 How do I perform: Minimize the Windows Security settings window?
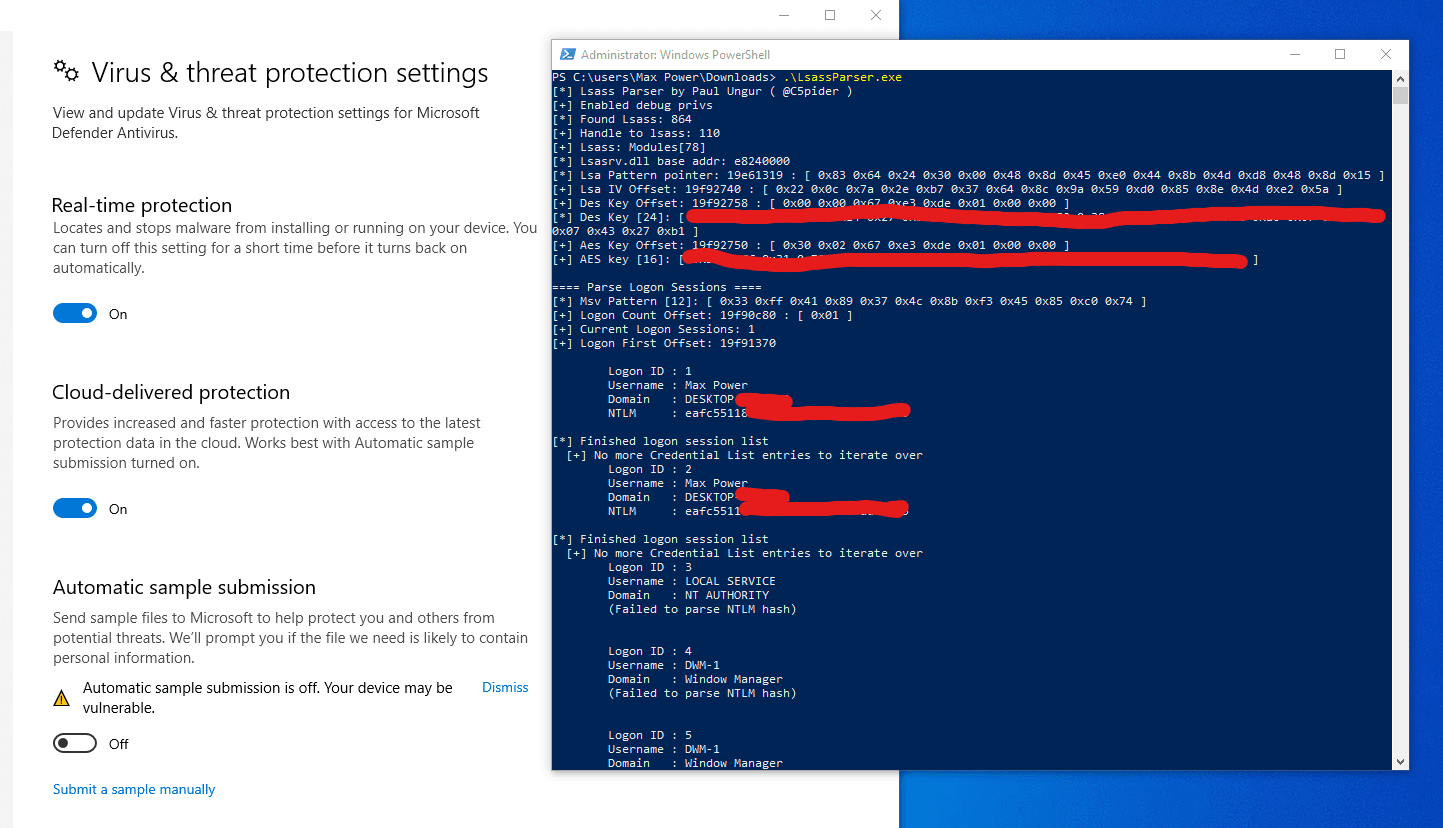783,15
